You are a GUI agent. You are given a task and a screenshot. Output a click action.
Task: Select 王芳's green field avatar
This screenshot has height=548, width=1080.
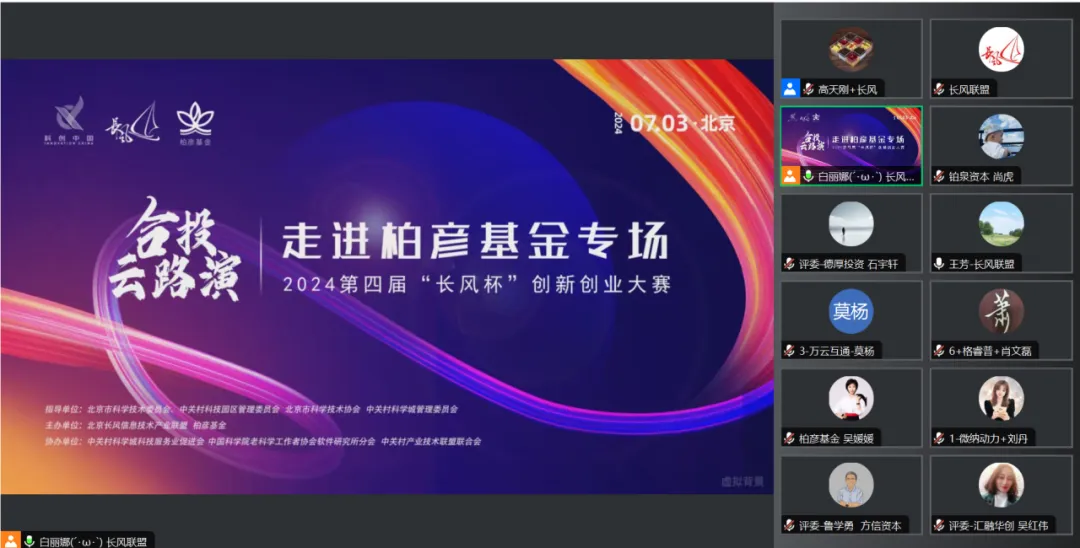[x=1001, y=224]
